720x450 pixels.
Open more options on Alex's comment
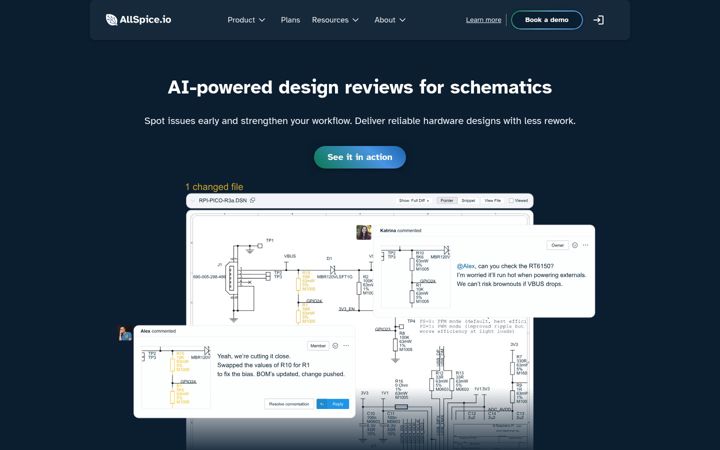pyautogui.click(x=346, y=346)
